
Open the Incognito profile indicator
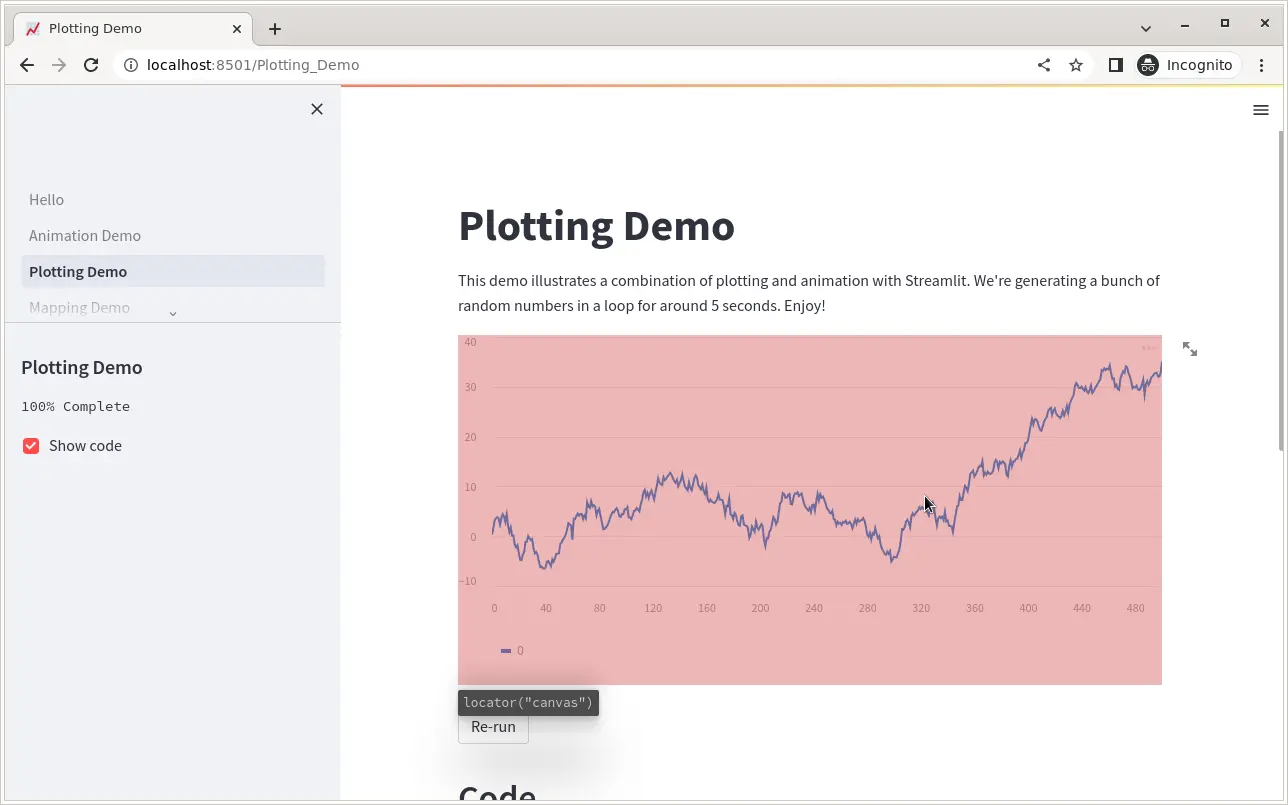coord(1188,65)
